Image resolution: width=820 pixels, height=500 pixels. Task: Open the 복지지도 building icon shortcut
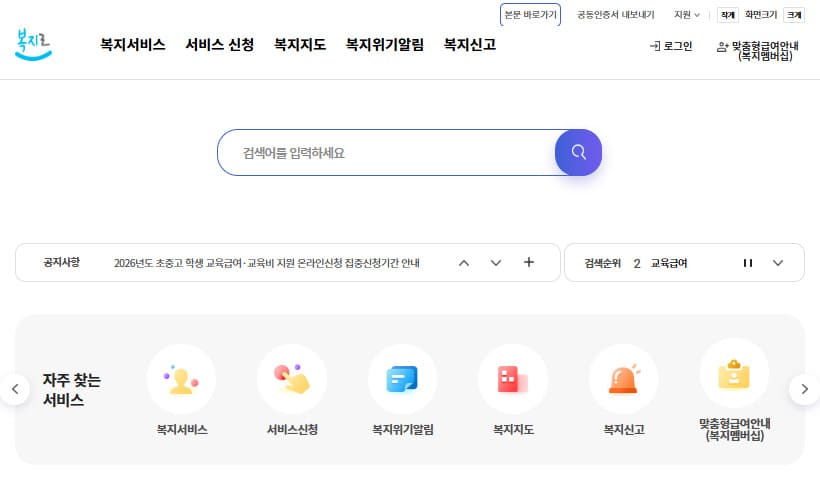point(513,379)
